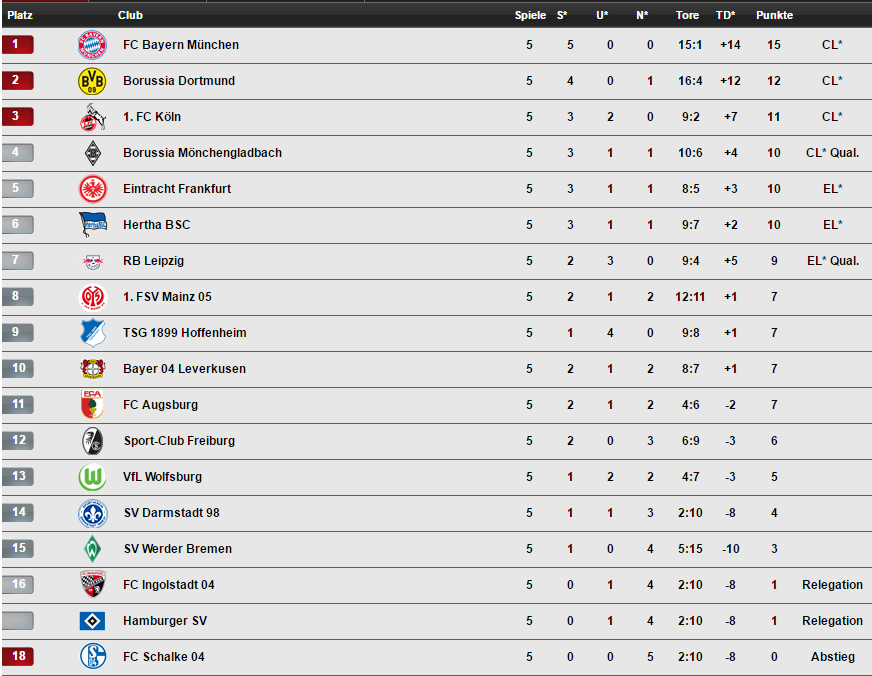Screen dimensions: 872x676
Task: Click the SV Werder Bremen logo
Action: click(x=92, y=549)
